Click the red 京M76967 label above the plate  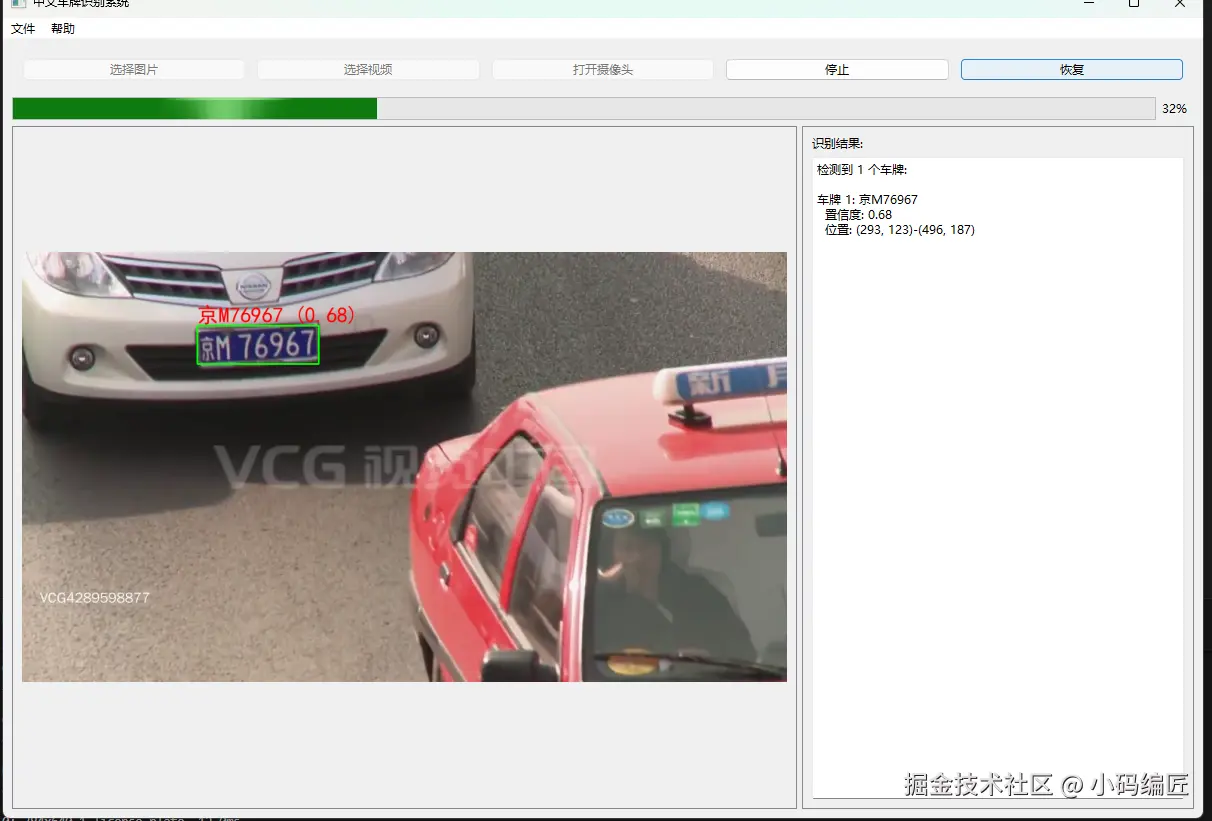(x=276, y=314)
